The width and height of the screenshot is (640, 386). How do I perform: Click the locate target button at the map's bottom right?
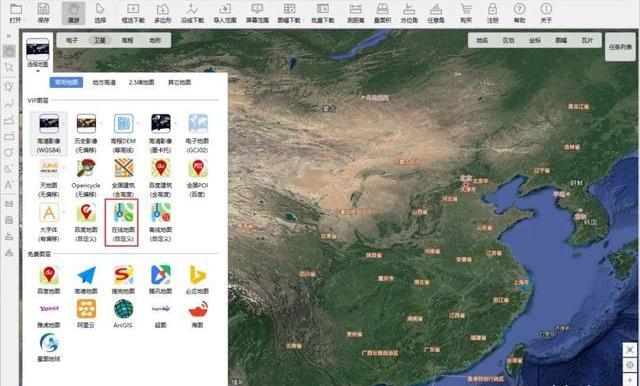point(630,365)
